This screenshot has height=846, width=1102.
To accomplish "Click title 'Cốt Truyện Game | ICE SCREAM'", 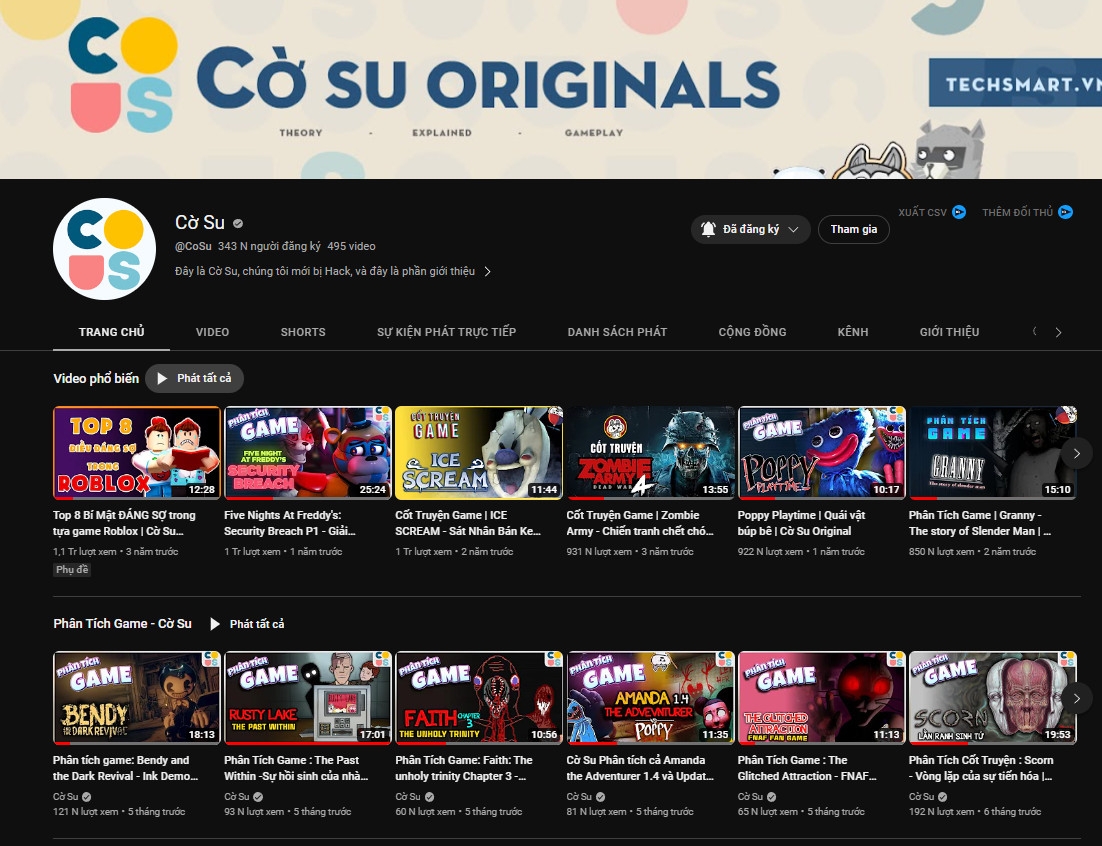I will click(467, 523).
